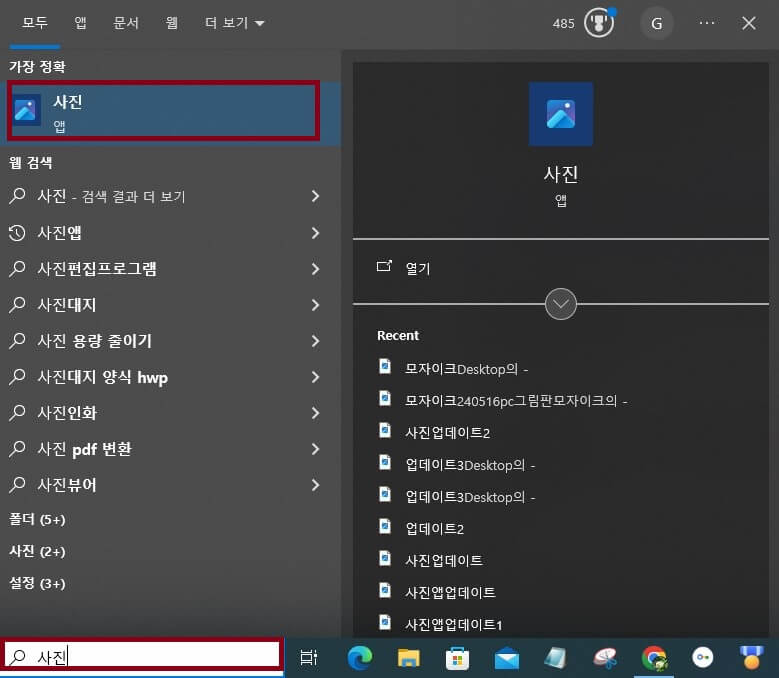
Task: Click the large 사진 app icon in preview pane
Action: [560, 114]
